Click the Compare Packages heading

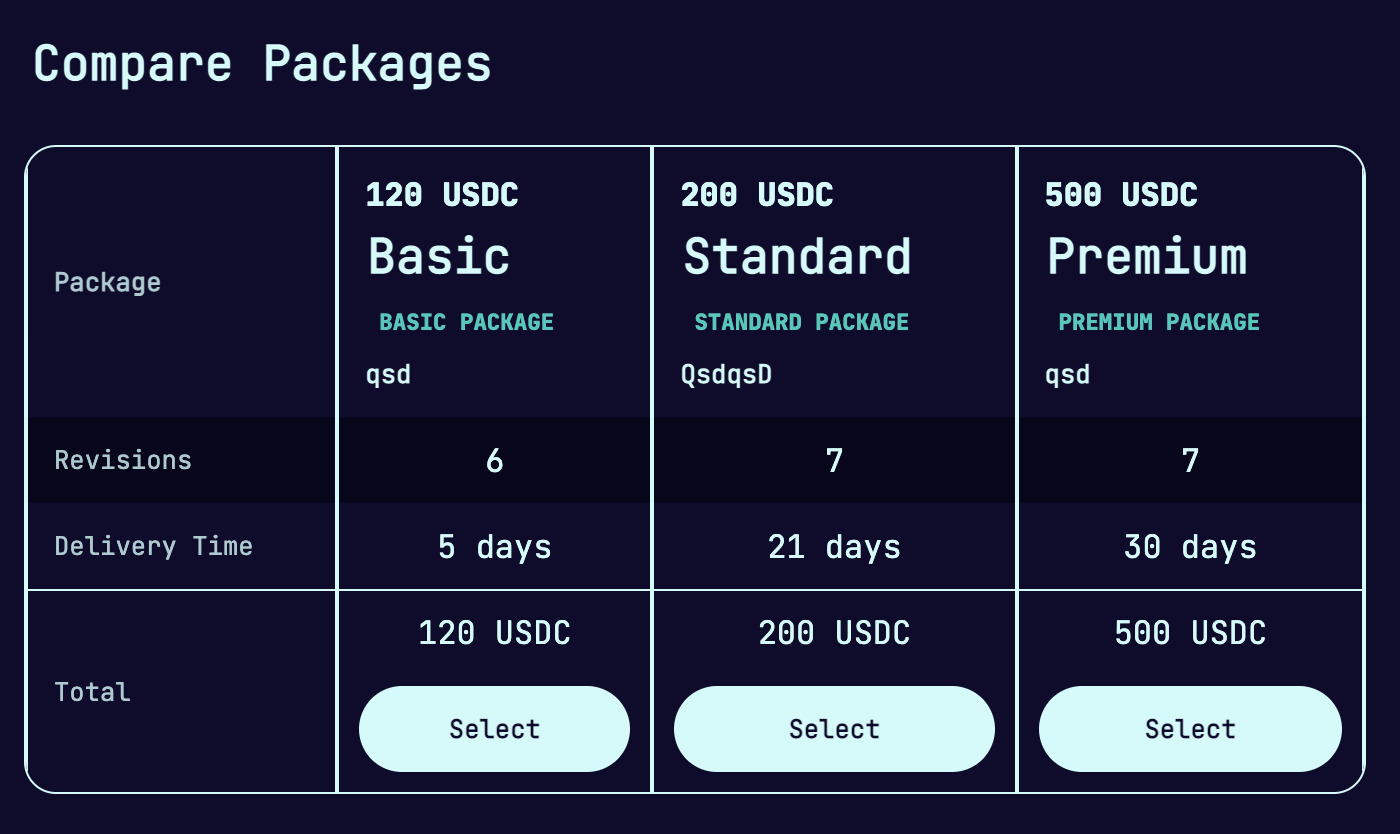coord(262,63)
